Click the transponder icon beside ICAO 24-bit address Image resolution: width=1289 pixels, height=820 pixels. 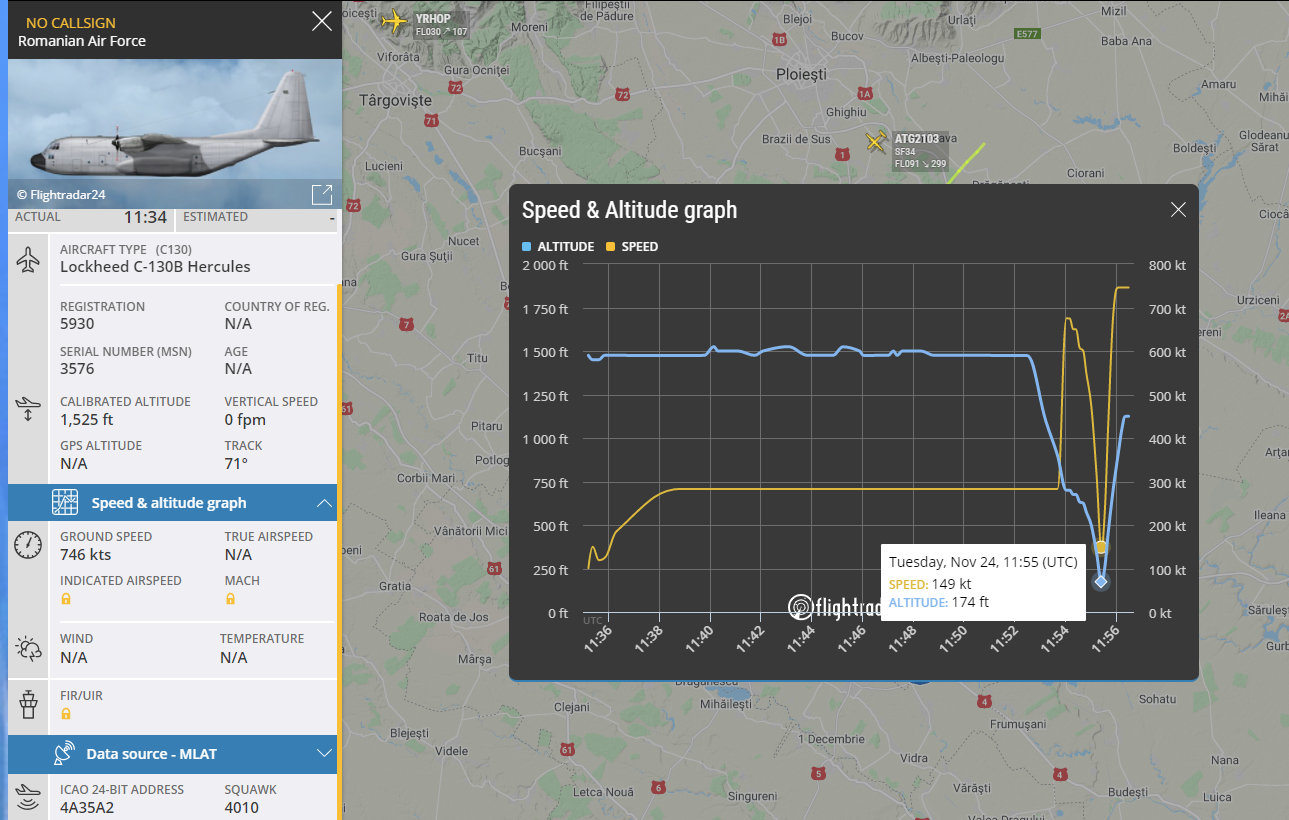(x=28, y=797)
